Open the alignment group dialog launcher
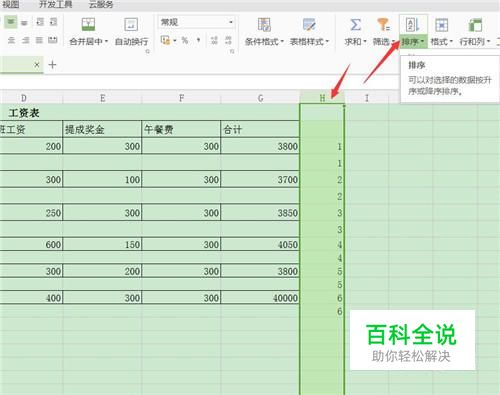 [x=147, y=51]
